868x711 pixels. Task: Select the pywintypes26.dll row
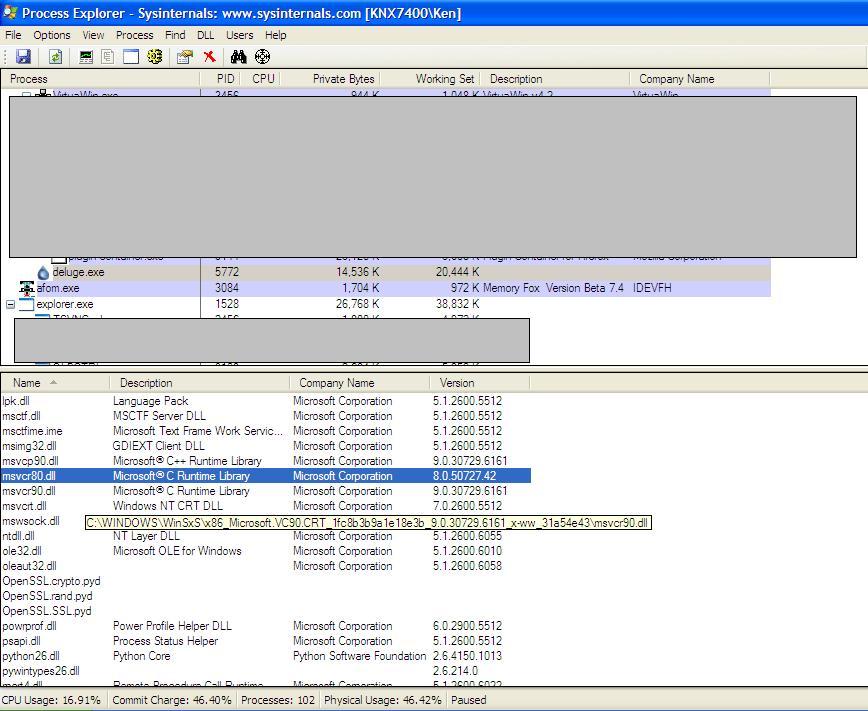266,671
